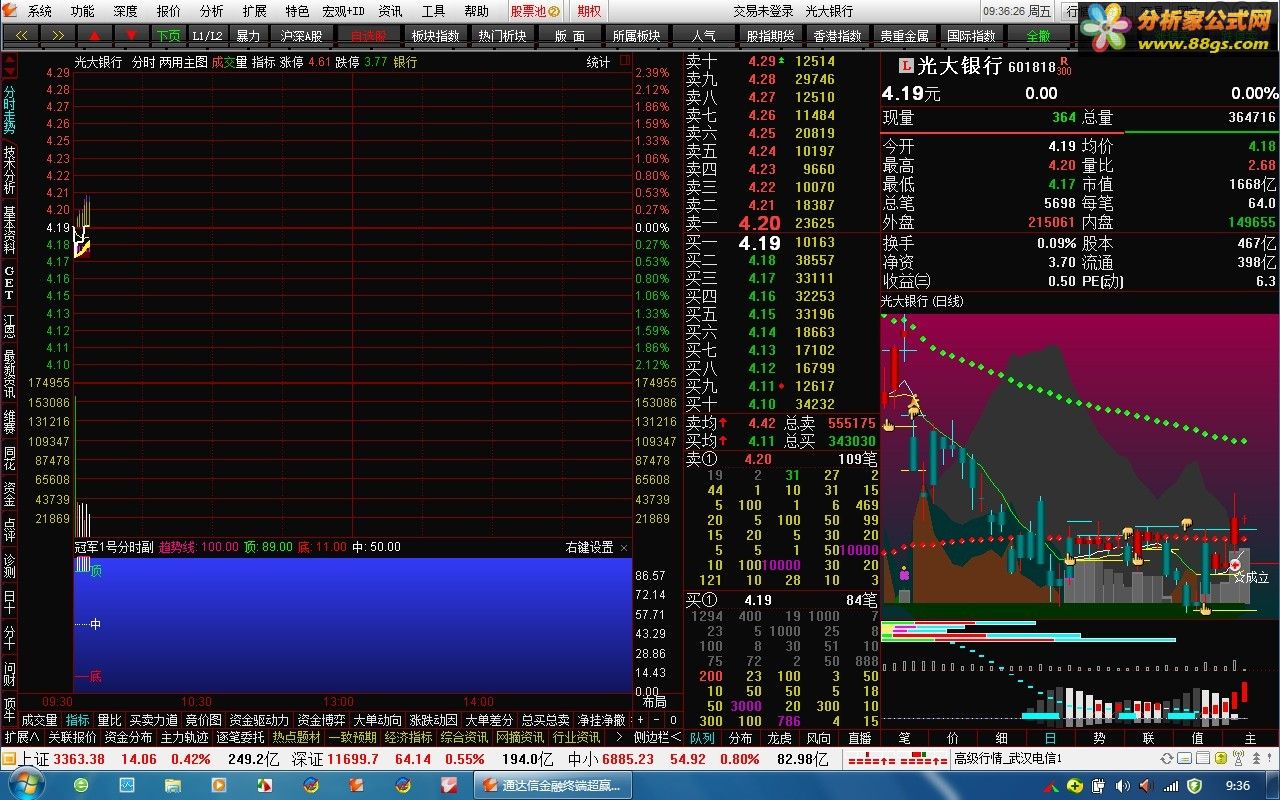
Task: Open the 报价 menu
Action: [169, 11]
